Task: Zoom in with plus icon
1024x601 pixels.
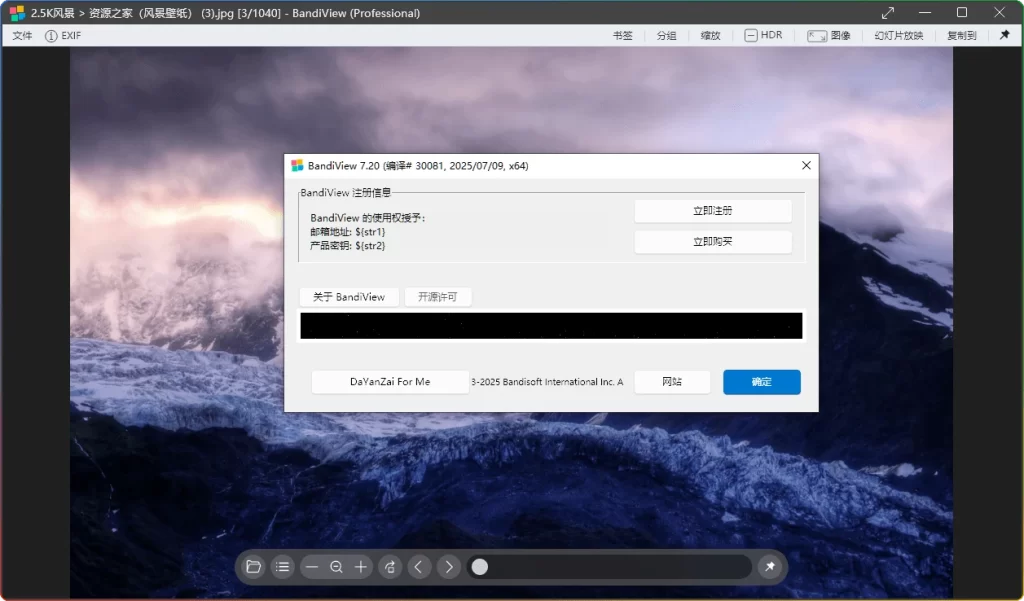Action: coord(360,567)
